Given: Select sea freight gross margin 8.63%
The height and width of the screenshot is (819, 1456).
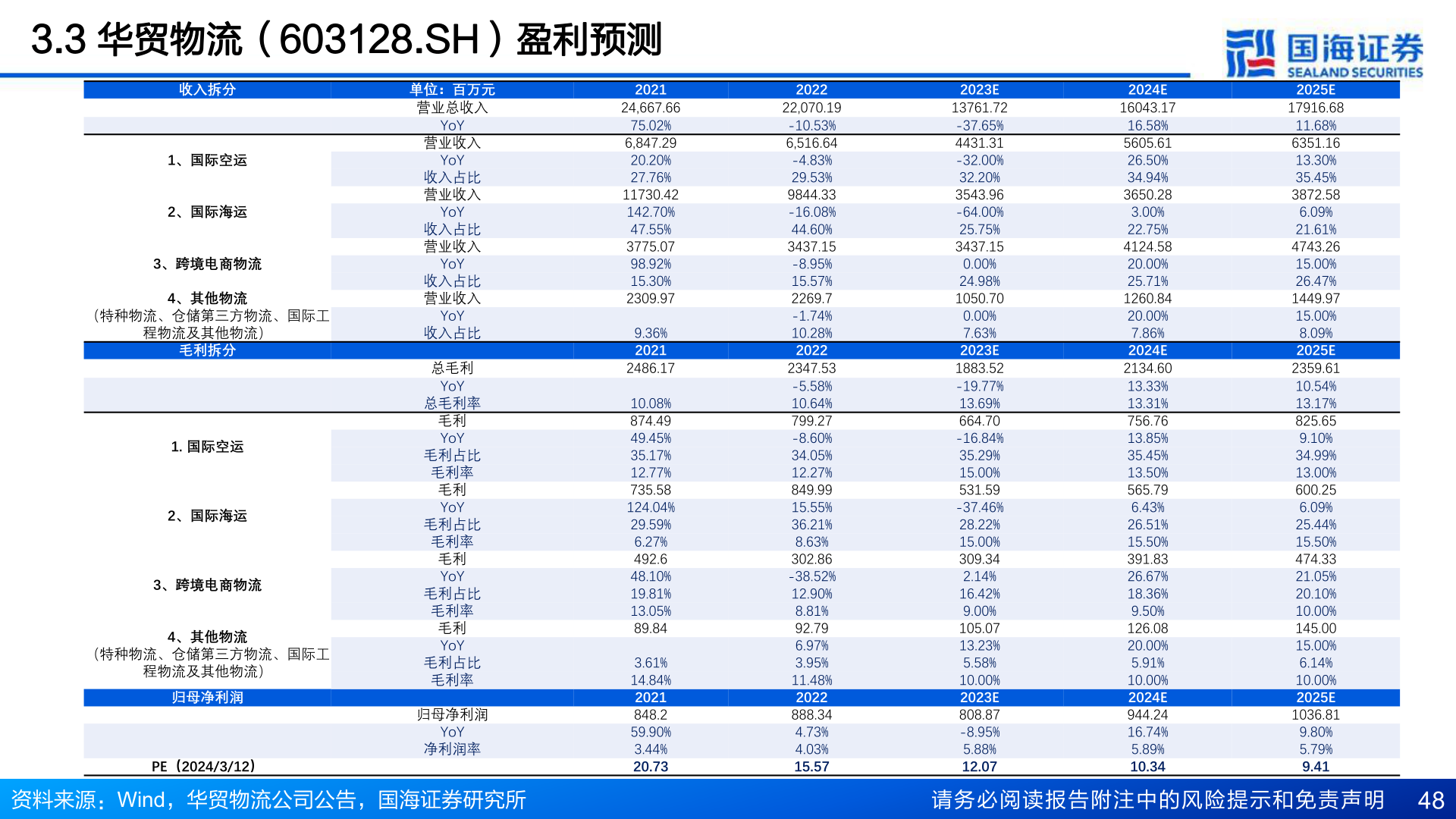Looking at the screenshot, I should tap(811, 541).
